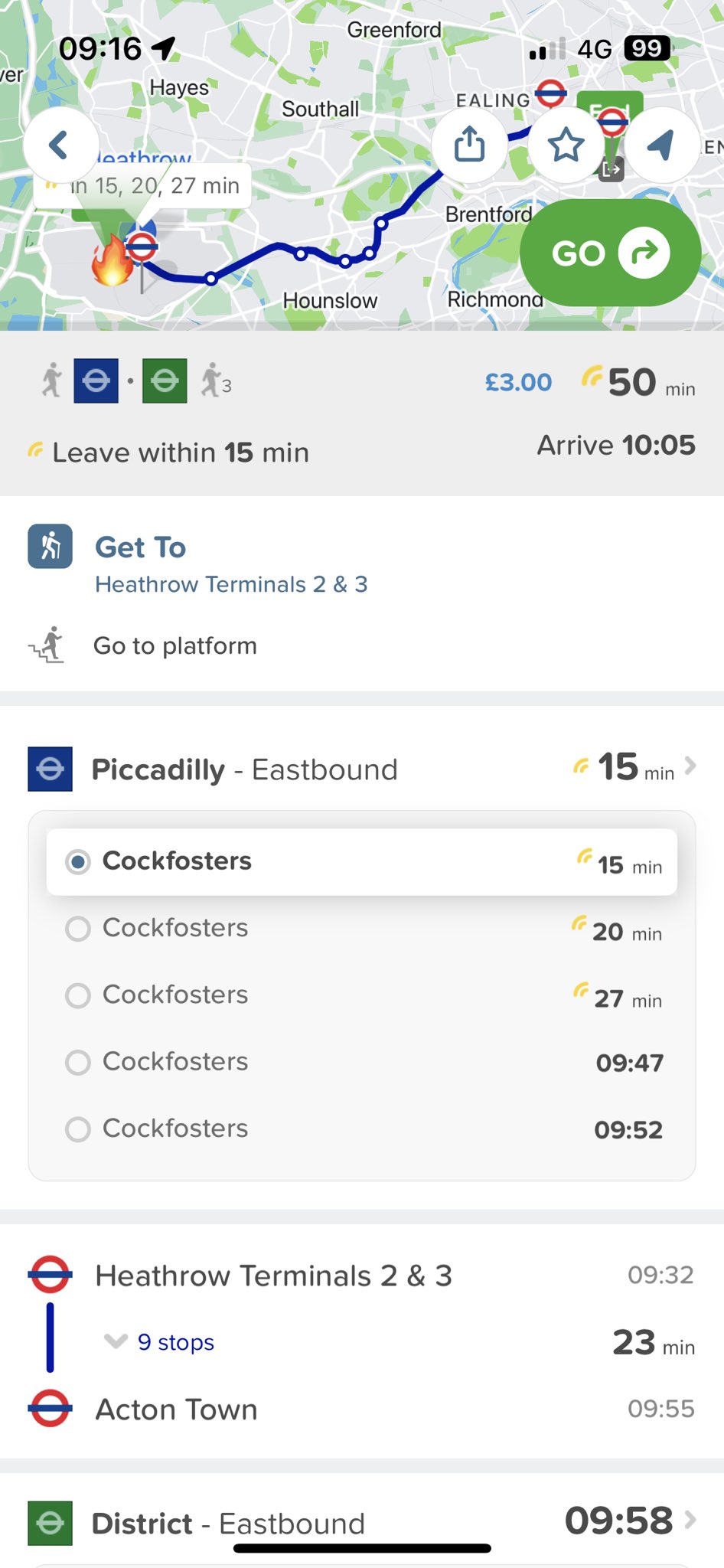Tap the Acton Town stop row
The width and height of the screenshot is (724, 1568).
(176, 1409)
